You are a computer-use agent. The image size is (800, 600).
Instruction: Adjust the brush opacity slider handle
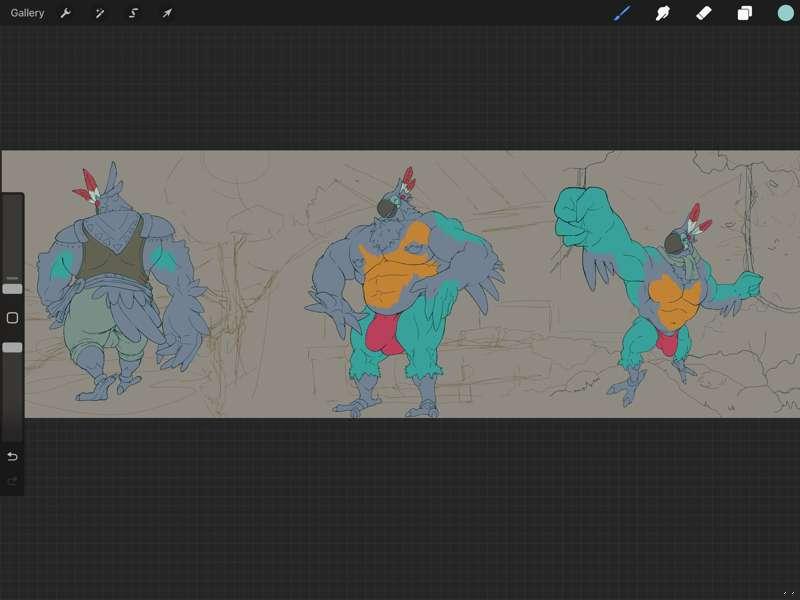click(x=12, y=347)
